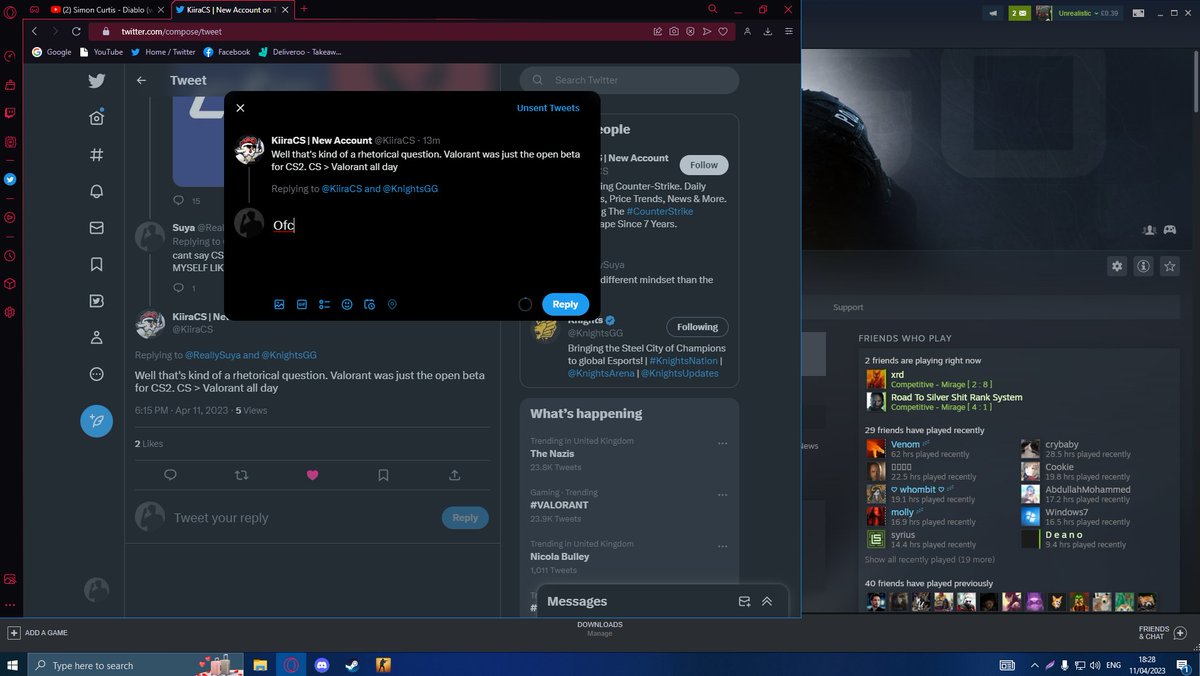
Task: Open Twitter Blue icon in sidebar
Action: click(96, 301)
